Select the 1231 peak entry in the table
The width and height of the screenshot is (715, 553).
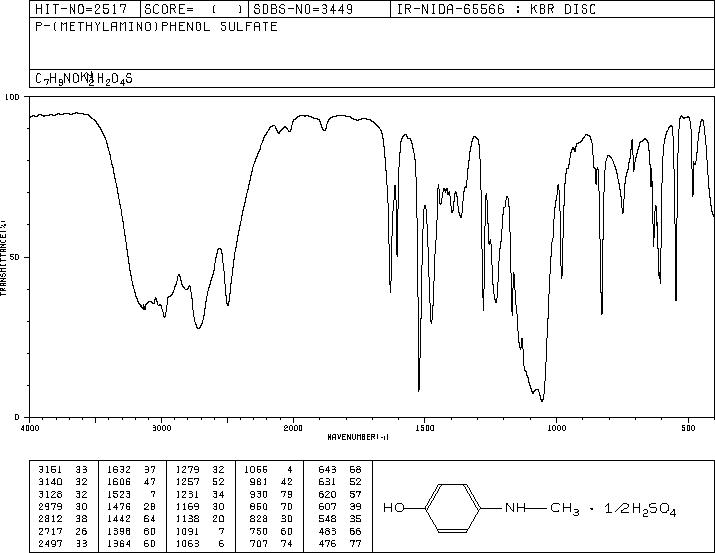tap(200, 494)
